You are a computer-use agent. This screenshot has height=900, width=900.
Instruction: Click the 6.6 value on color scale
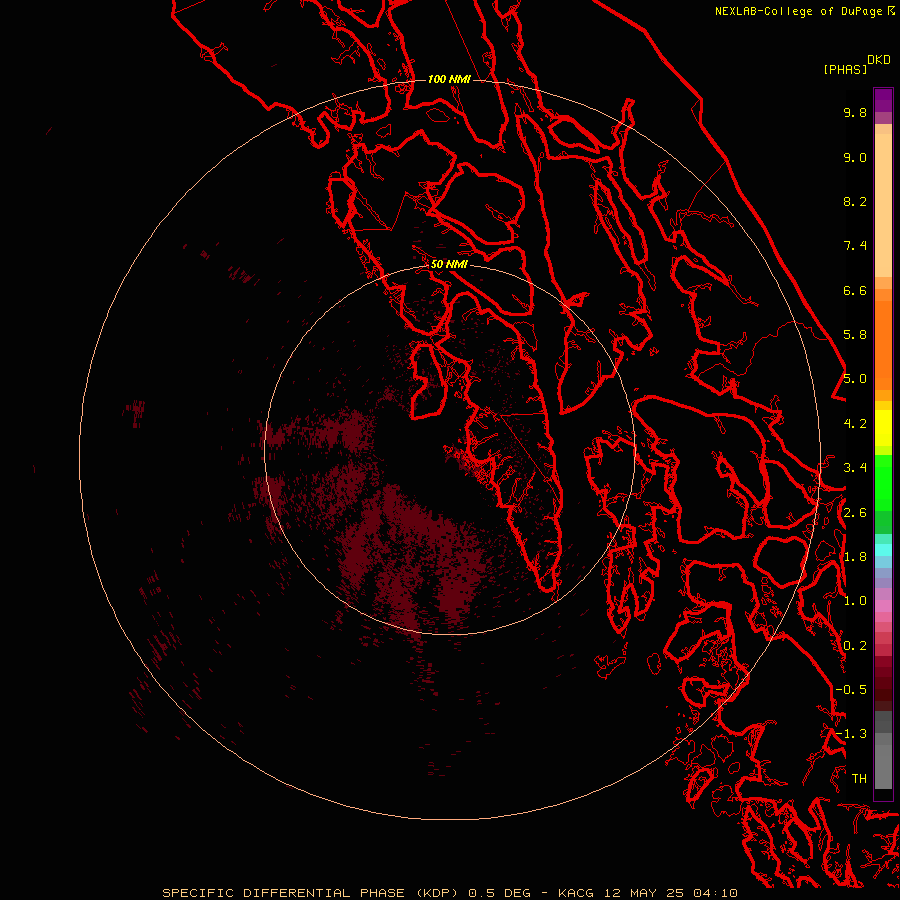click(x=855, y=290)
